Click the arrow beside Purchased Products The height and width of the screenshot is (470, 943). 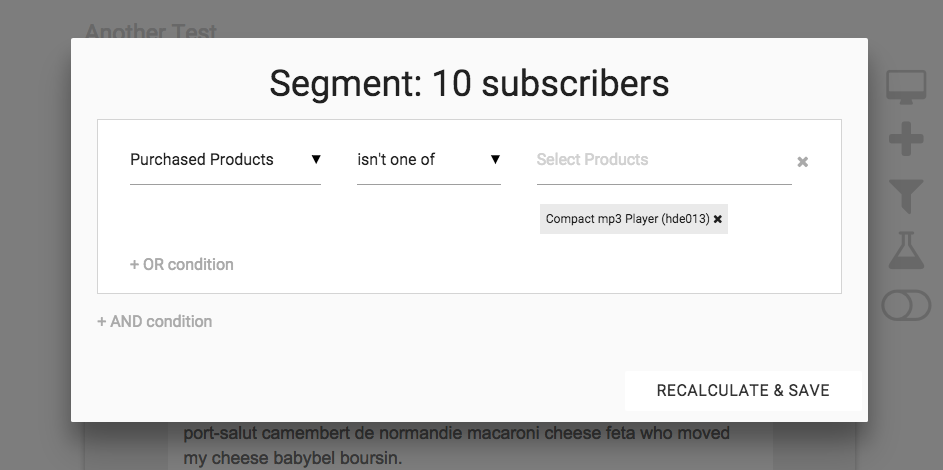(316, 160)
